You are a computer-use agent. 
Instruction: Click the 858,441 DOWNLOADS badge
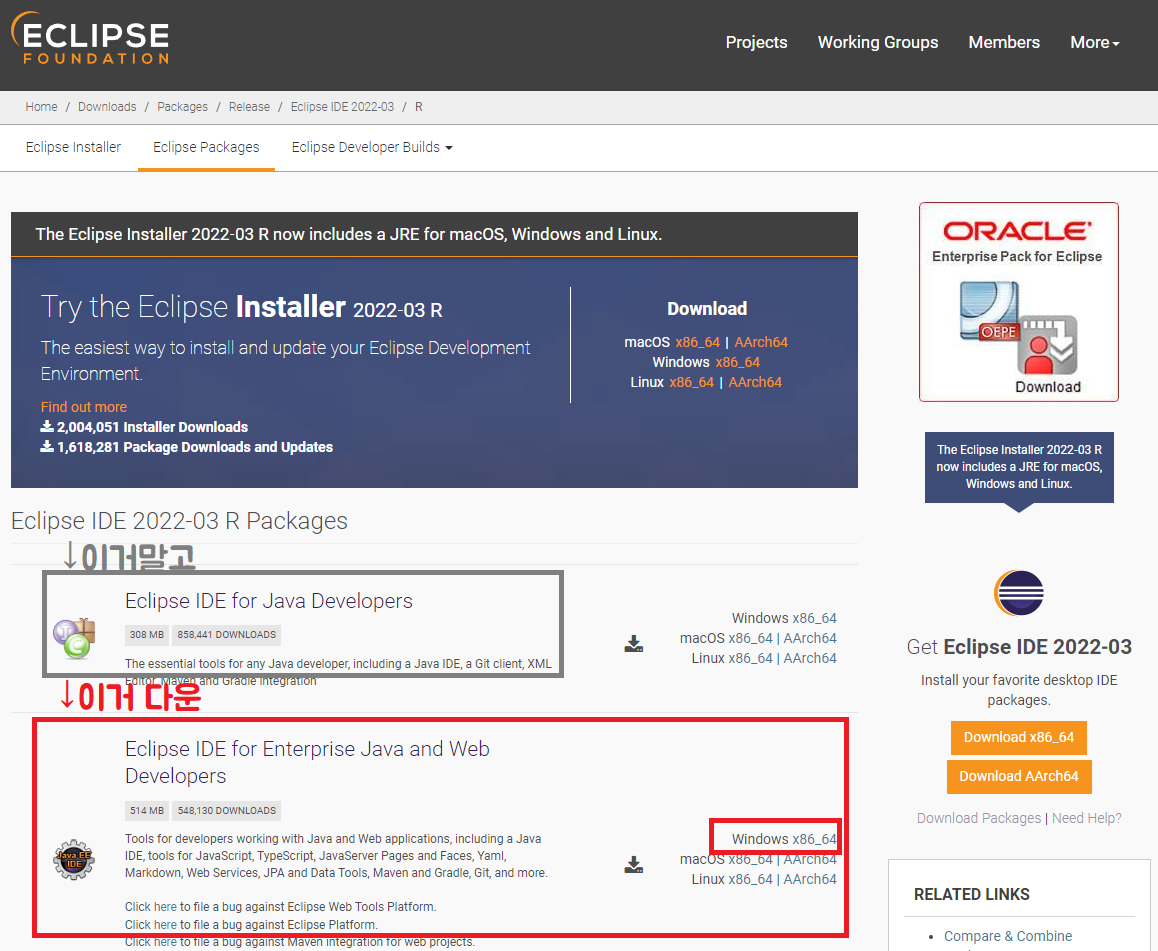point(226,635)
